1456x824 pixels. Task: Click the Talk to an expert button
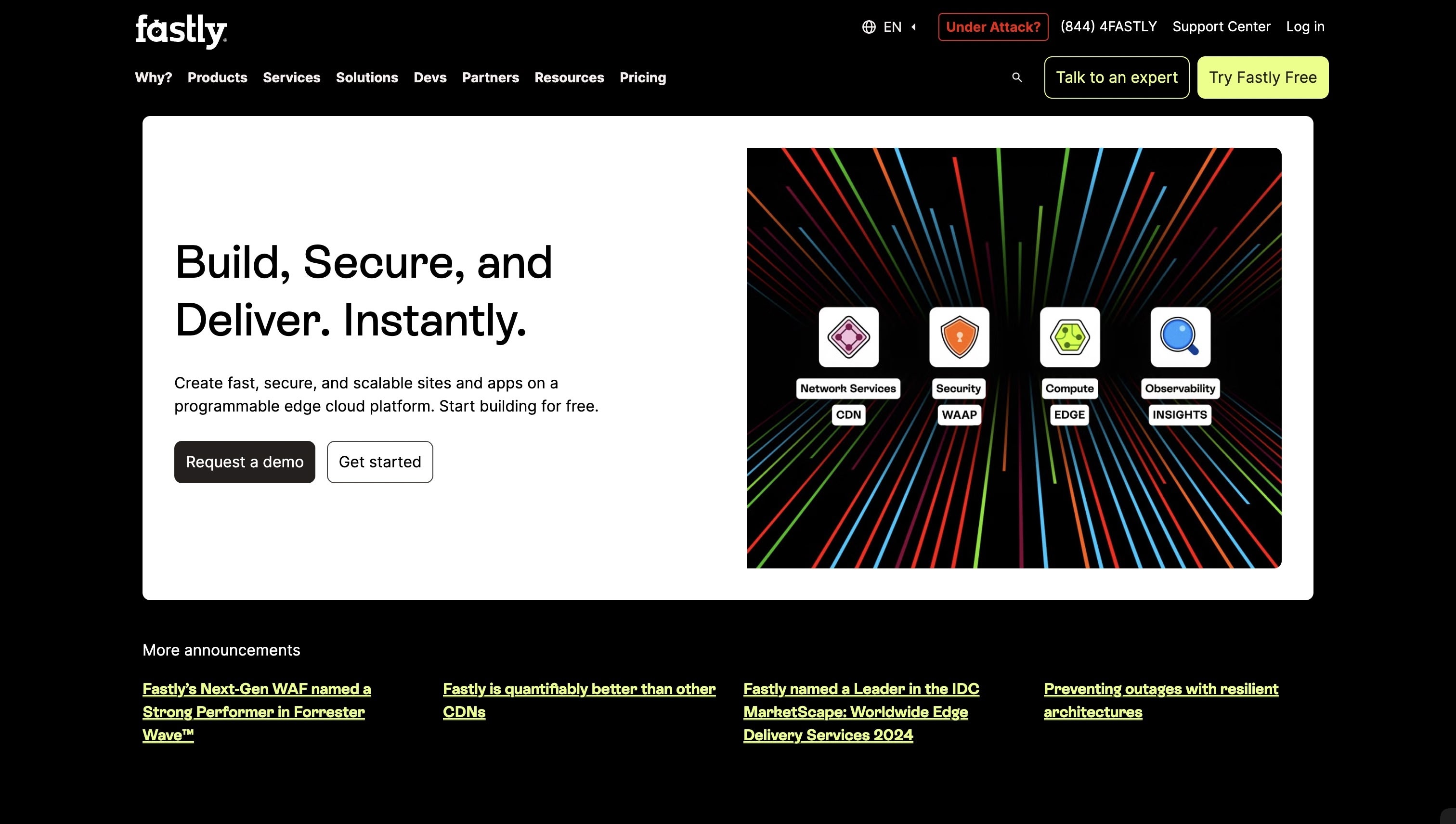(x=1117, y=77)
